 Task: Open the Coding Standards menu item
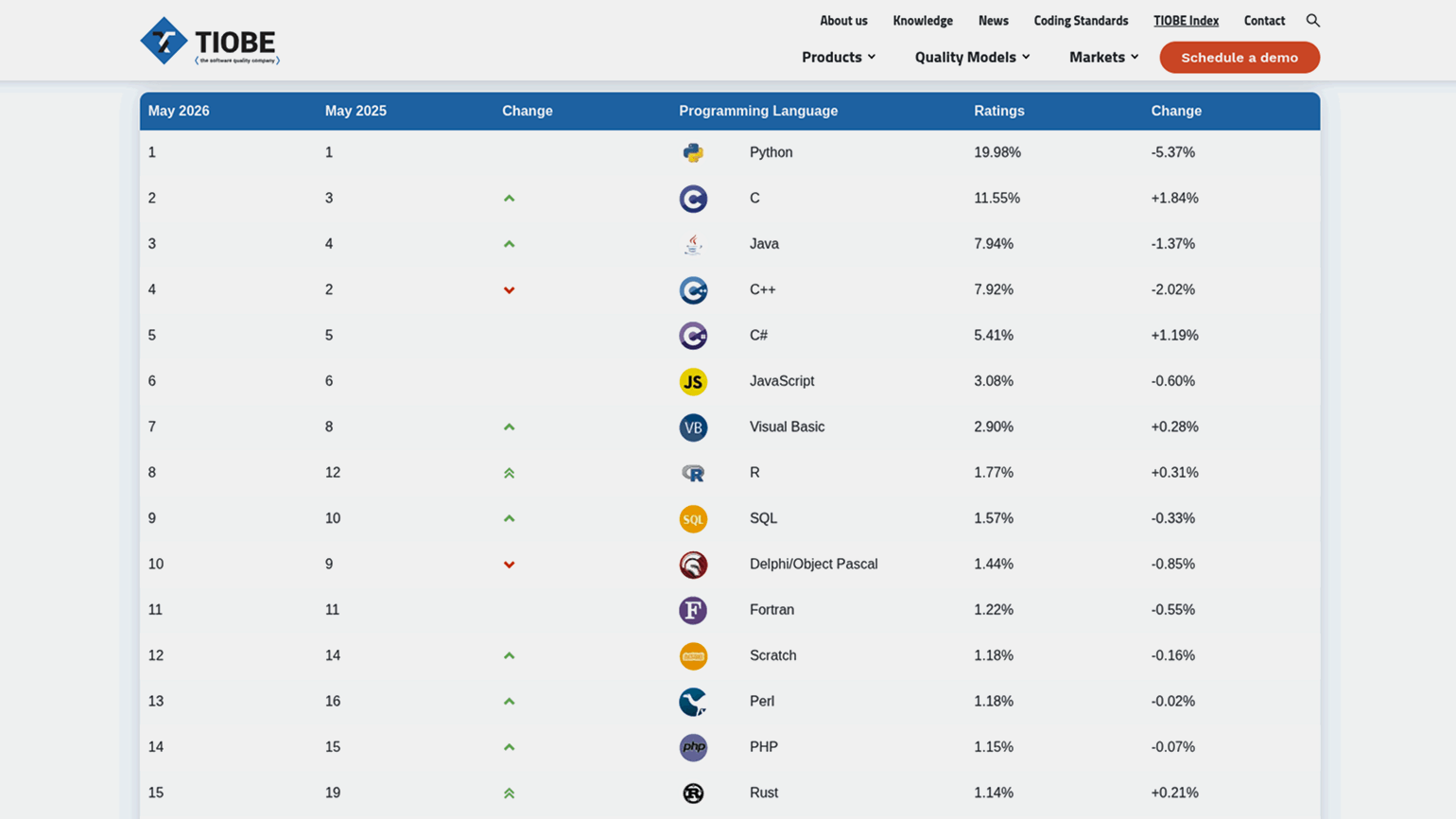pyautogui.click(x=1081, y=21)
